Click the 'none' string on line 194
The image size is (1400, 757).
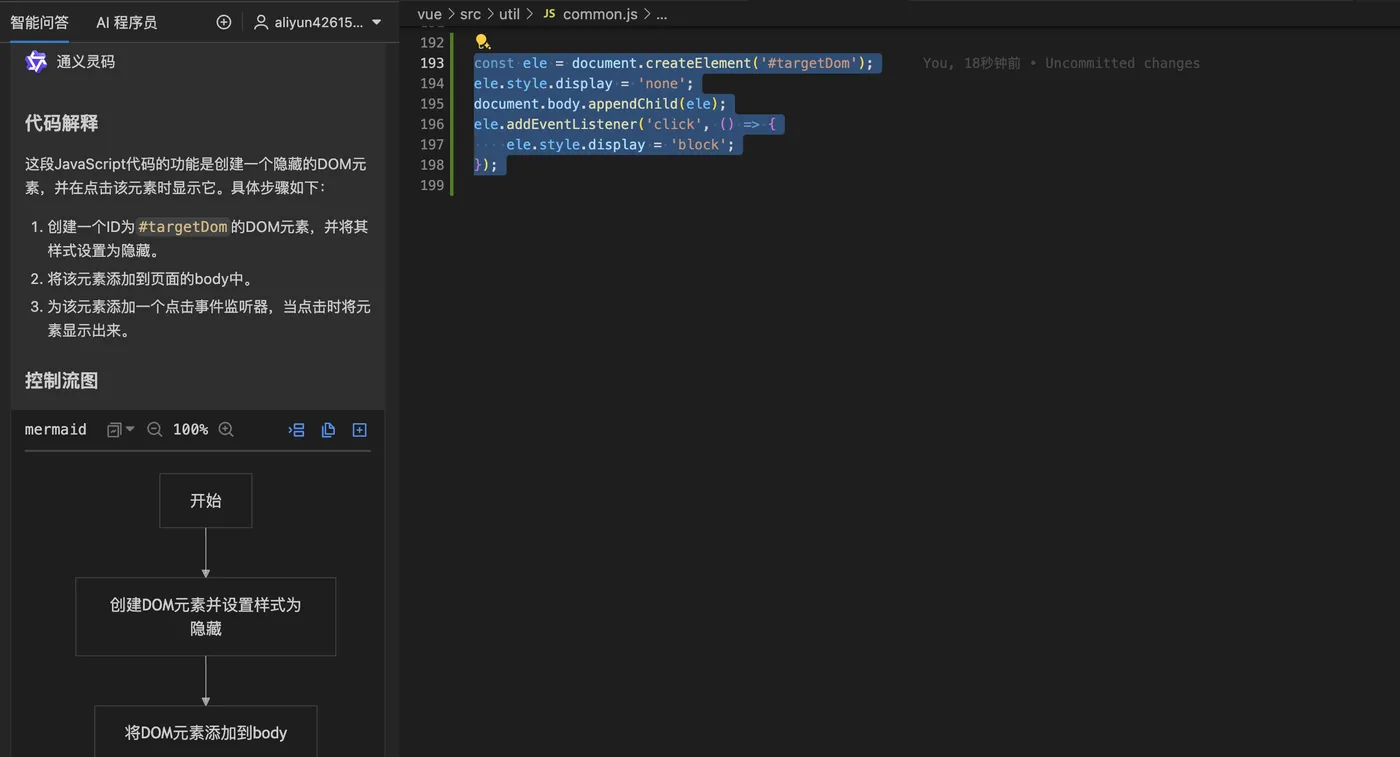pos(662,83)
